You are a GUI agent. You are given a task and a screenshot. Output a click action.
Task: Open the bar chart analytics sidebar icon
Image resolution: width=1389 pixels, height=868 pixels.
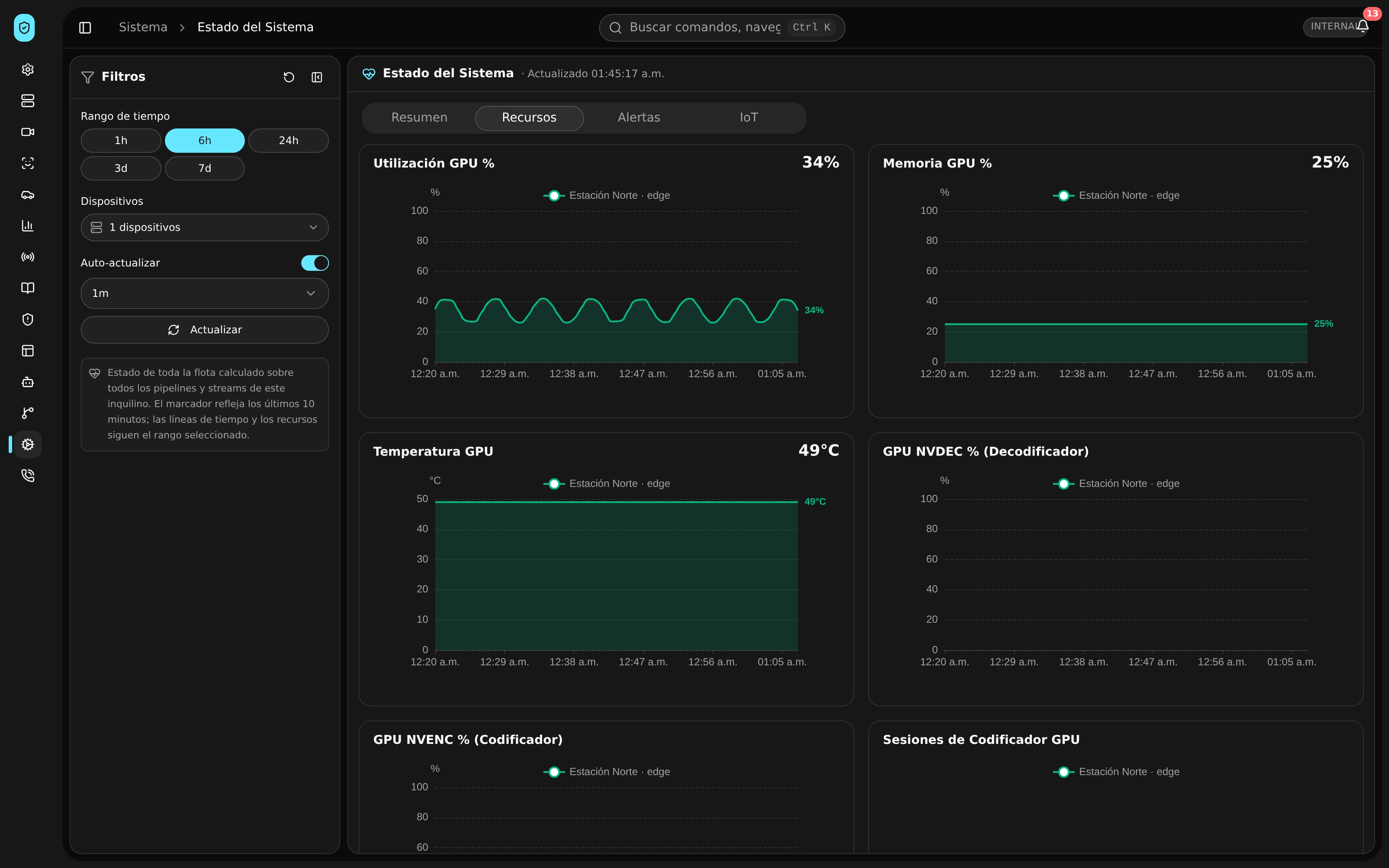tap(27, 226)
